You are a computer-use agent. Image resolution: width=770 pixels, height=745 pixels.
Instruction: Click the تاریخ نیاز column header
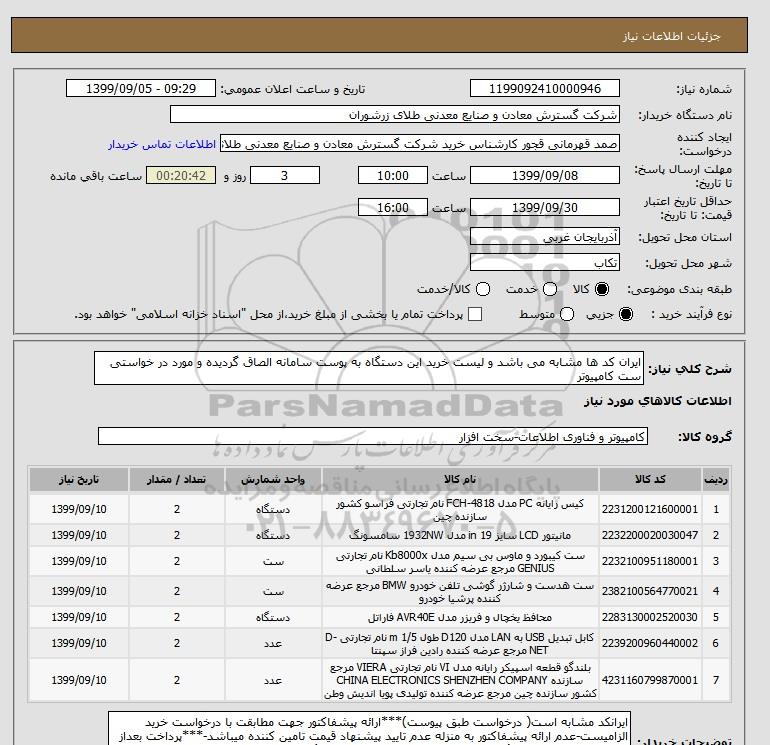coord(79,480)
